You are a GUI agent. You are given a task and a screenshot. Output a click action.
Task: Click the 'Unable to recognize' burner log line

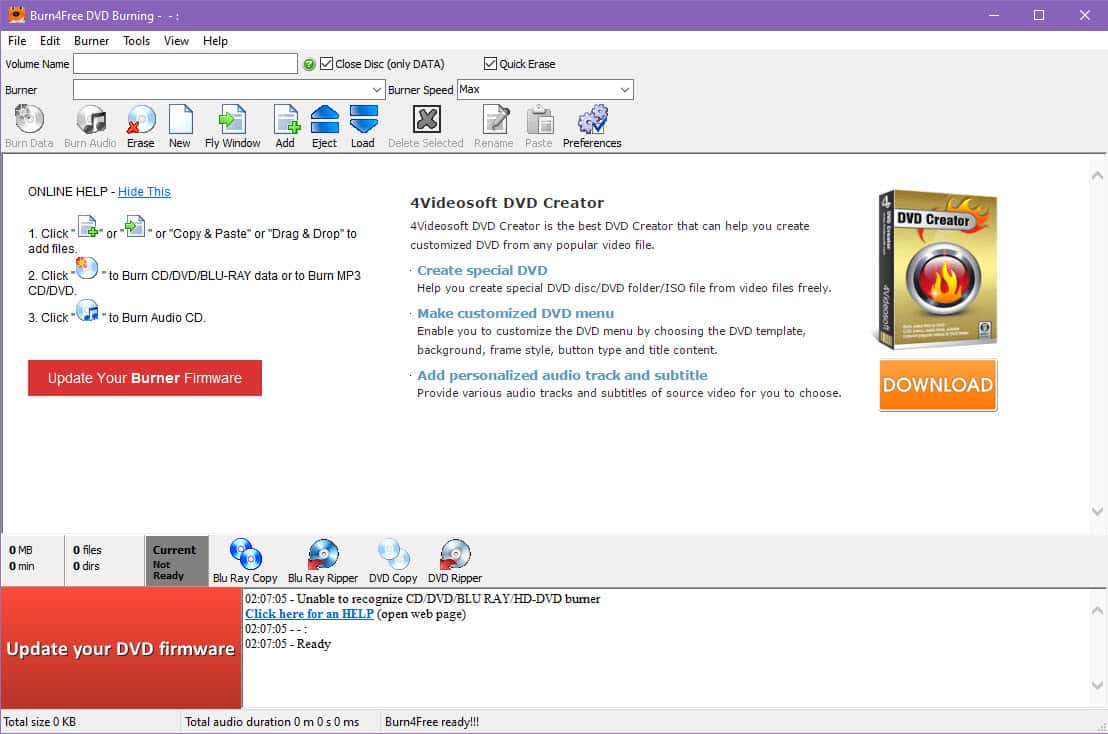click(x=423, y=599)
